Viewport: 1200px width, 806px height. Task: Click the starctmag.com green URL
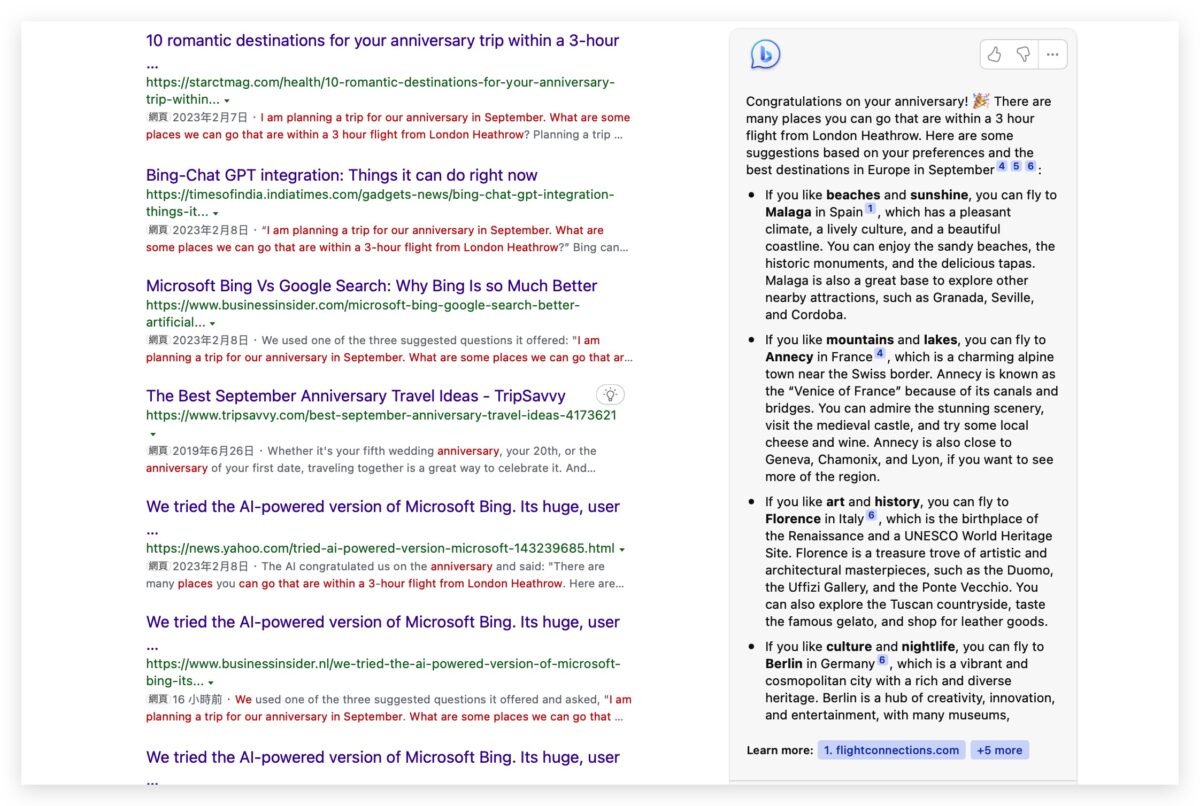tap(380, 91)
